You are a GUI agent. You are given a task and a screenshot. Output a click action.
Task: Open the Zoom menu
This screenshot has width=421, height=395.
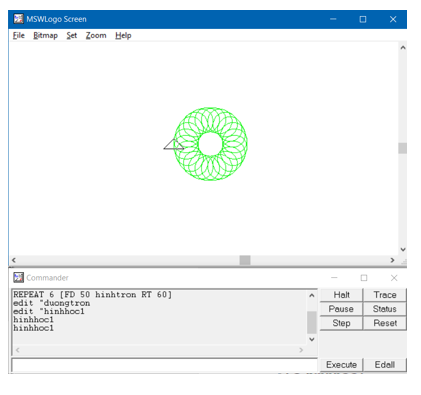point(96,35)
